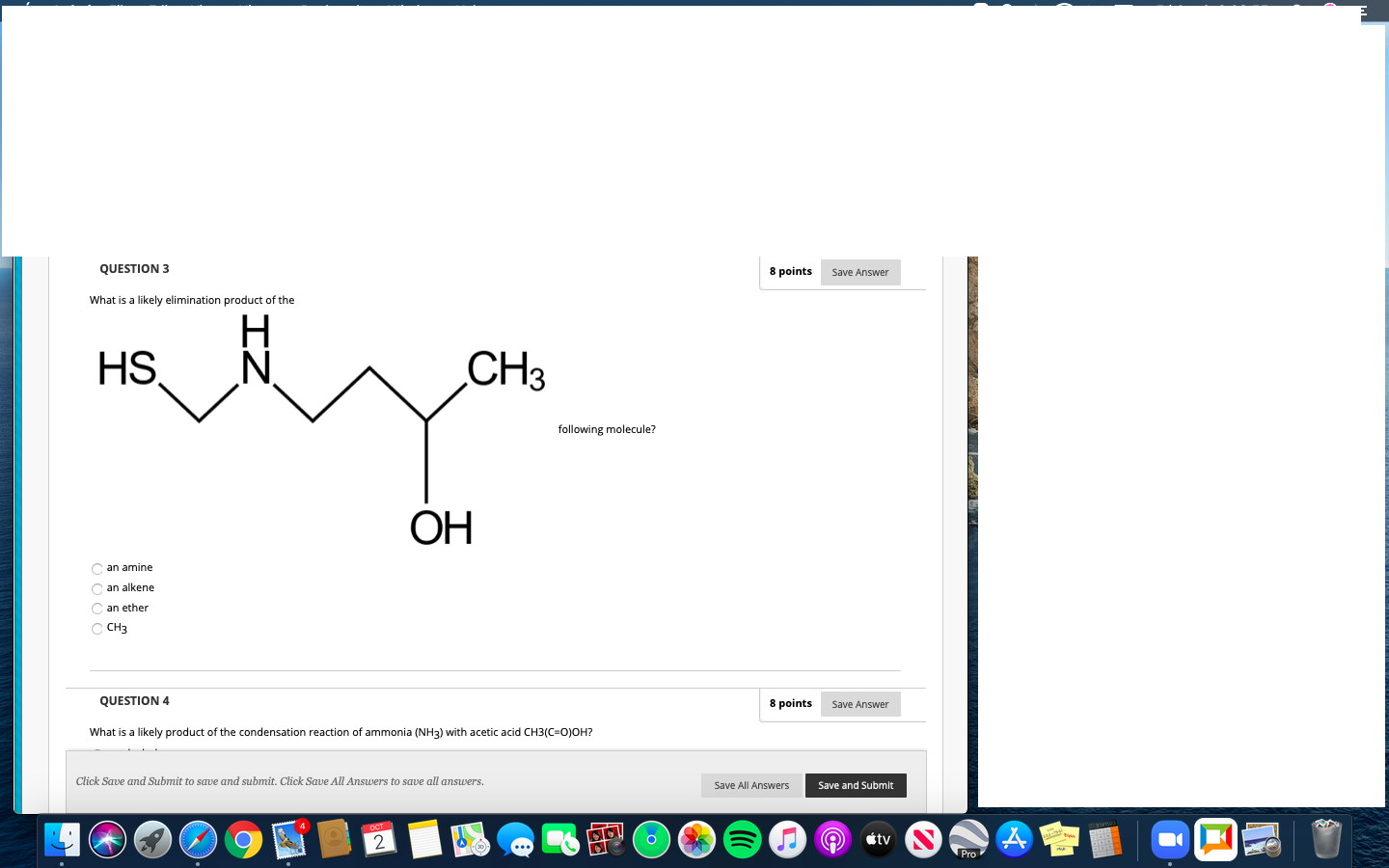Viewport: 1389px width, 868px height.
Task: Open Photo Booth in dock
Action: [x=606, y=840]
